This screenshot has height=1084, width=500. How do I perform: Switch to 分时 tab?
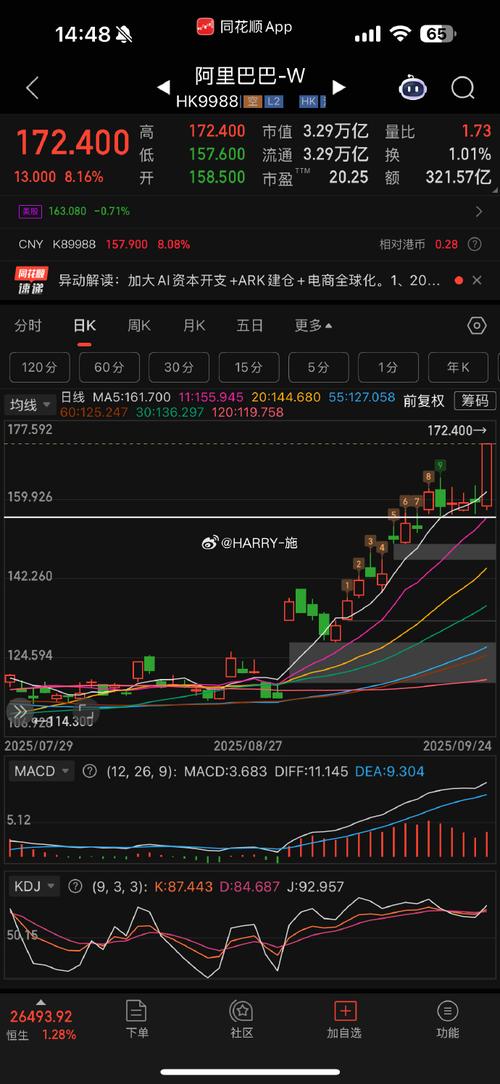pos(28,326)
